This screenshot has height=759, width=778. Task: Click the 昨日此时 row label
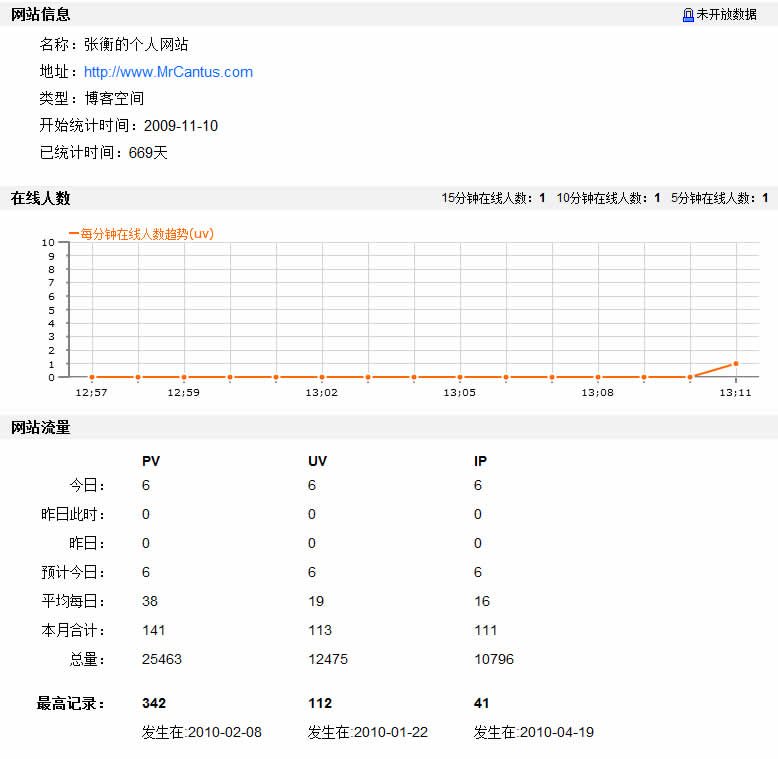73,514
